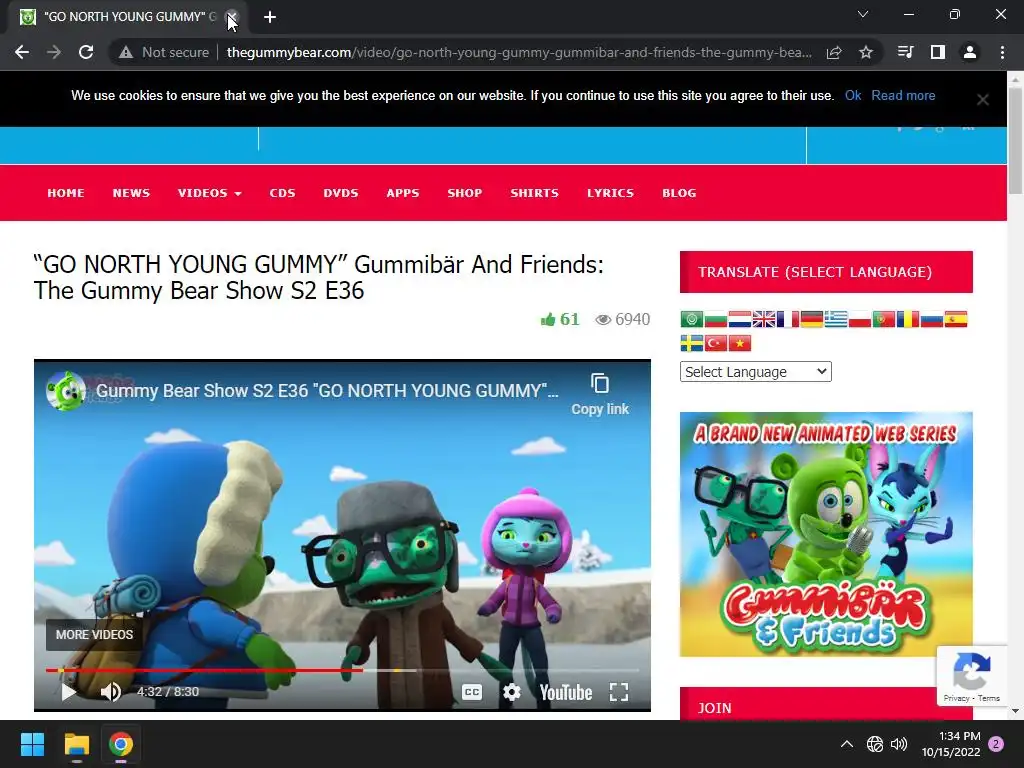The image size is (1024, 768).
Task: Open the SHIRTS section
Action: tap(534, 193)
